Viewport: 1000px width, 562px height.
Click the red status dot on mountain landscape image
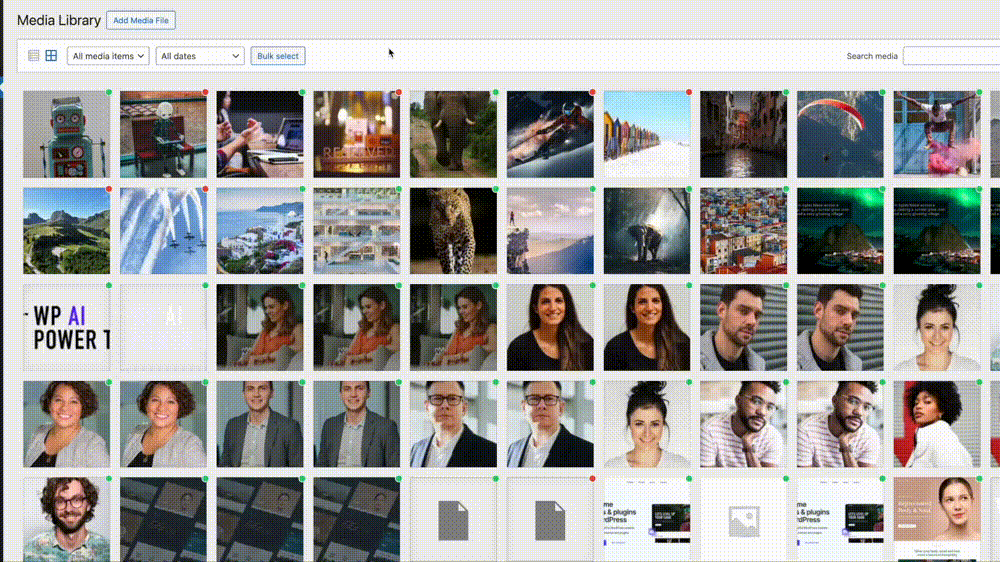pyautogui.click(x=108, y=189)
